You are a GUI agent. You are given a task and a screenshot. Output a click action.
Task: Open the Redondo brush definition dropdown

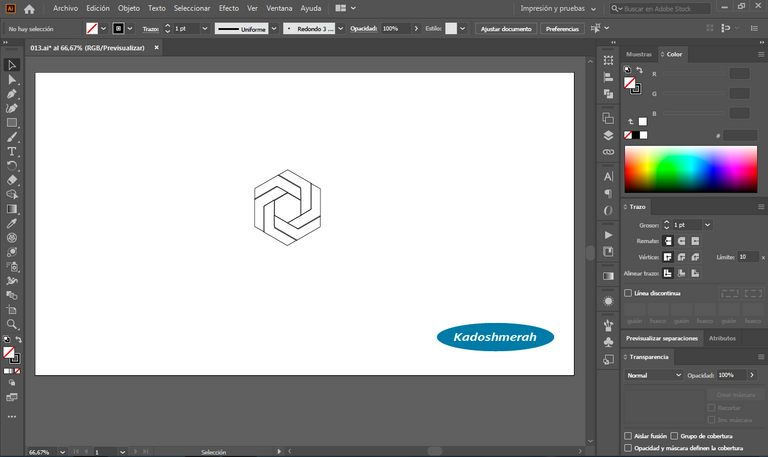click(340, 29)
